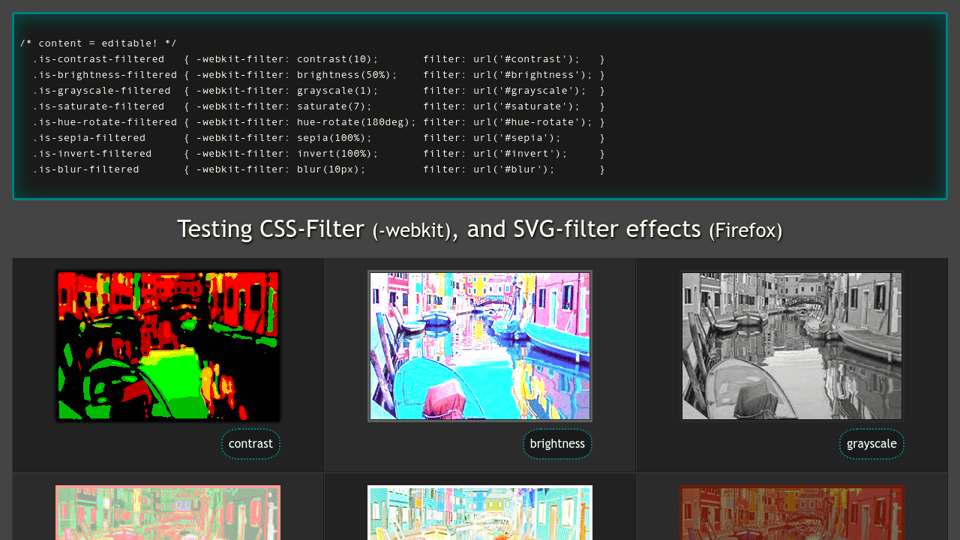Click the partially visible photo below grayscale

click(791, 512)
